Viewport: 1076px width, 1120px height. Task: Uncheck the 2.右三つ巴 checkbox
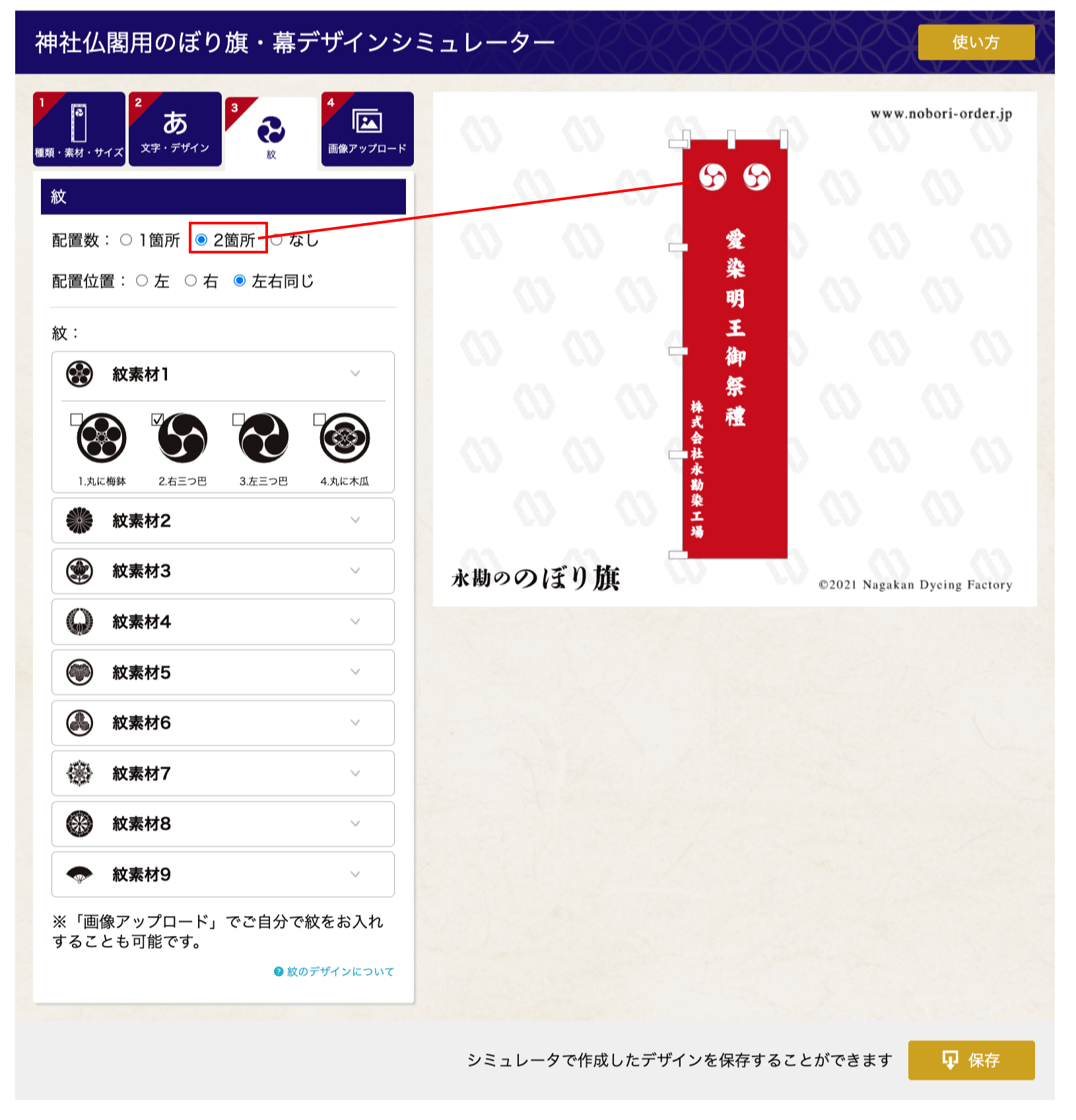tap(157, 419)
